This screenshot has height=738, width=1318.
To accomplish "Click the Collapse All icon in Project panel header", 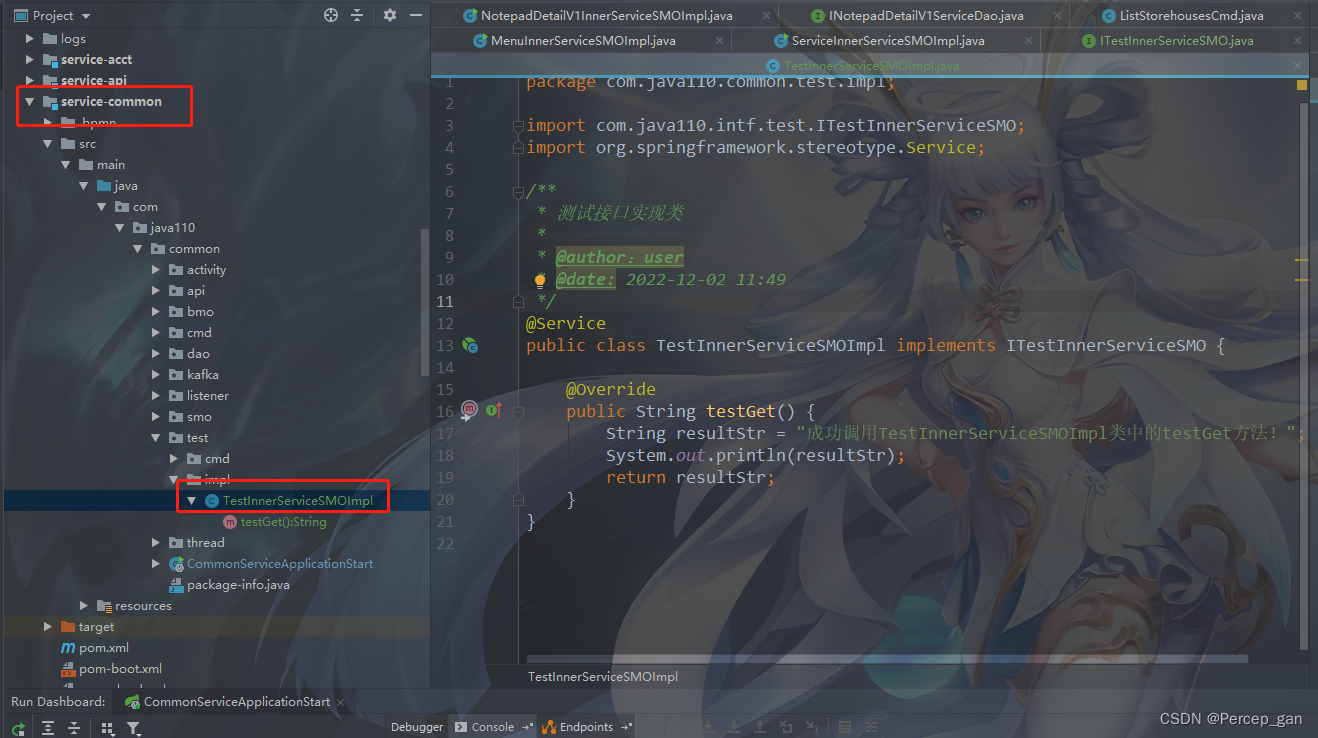I will [x=357, y=15].
